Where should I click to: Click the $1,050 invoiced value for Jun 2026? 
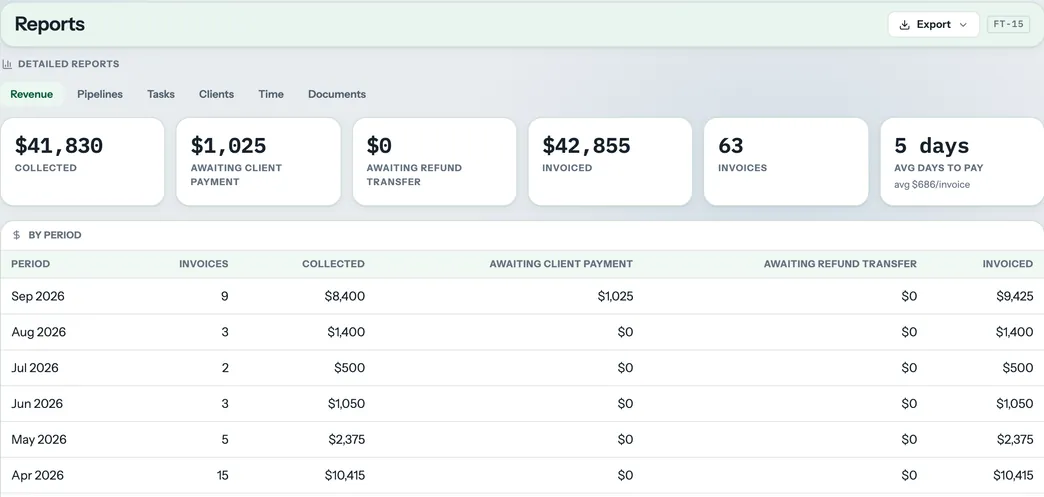click(x=1015, y=404)
